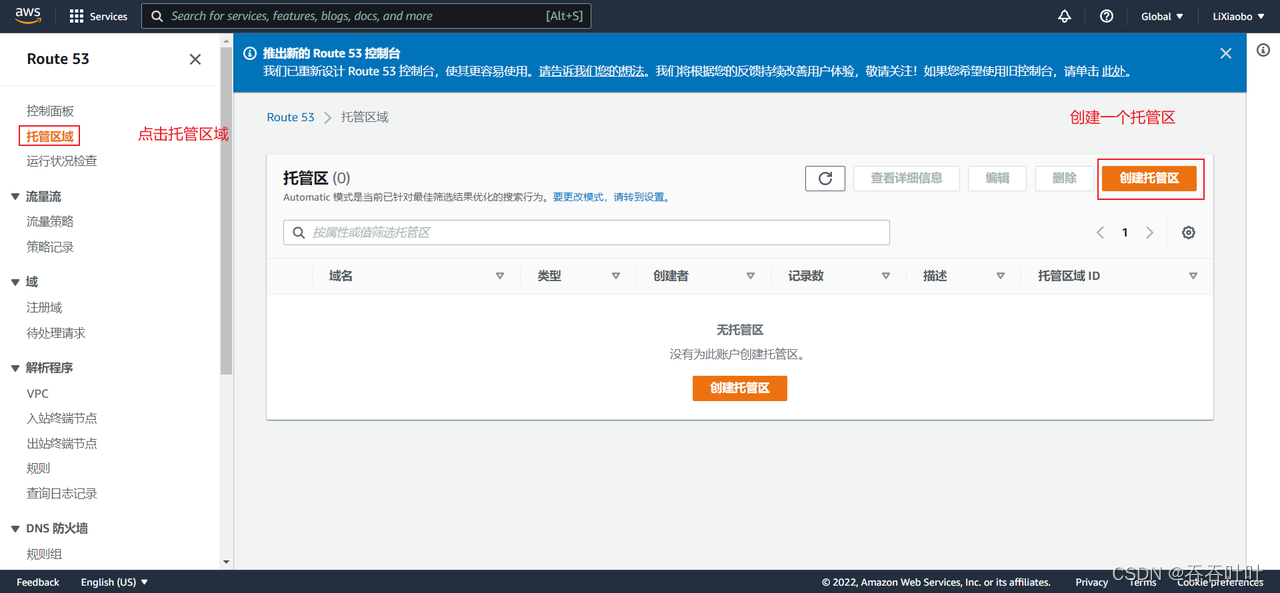Screen dimensions: 1280x593
Task: Click the Privacy link in footer
Action: (x=1091, y=582)
